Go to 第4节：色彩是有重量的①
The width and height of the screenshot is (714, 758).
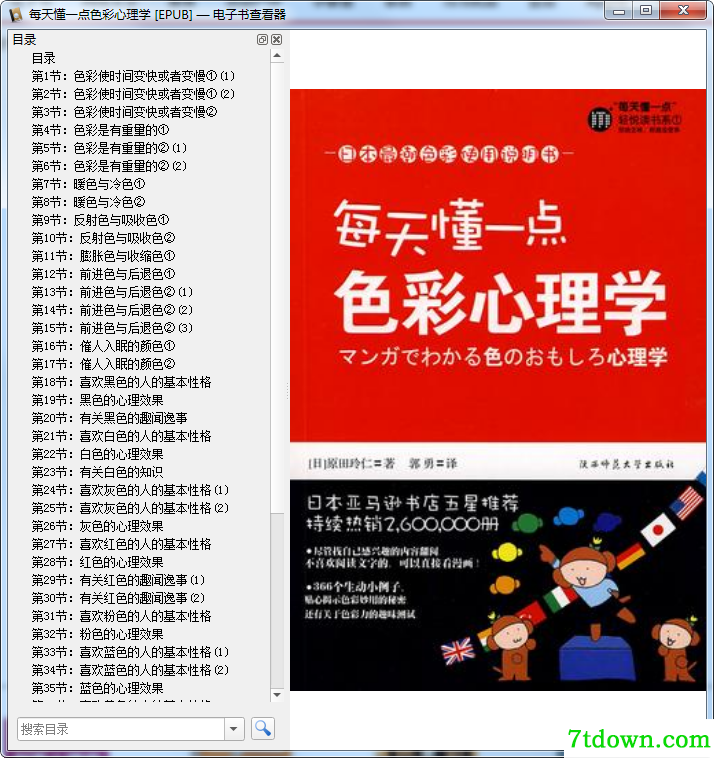(x=101, y=131)
